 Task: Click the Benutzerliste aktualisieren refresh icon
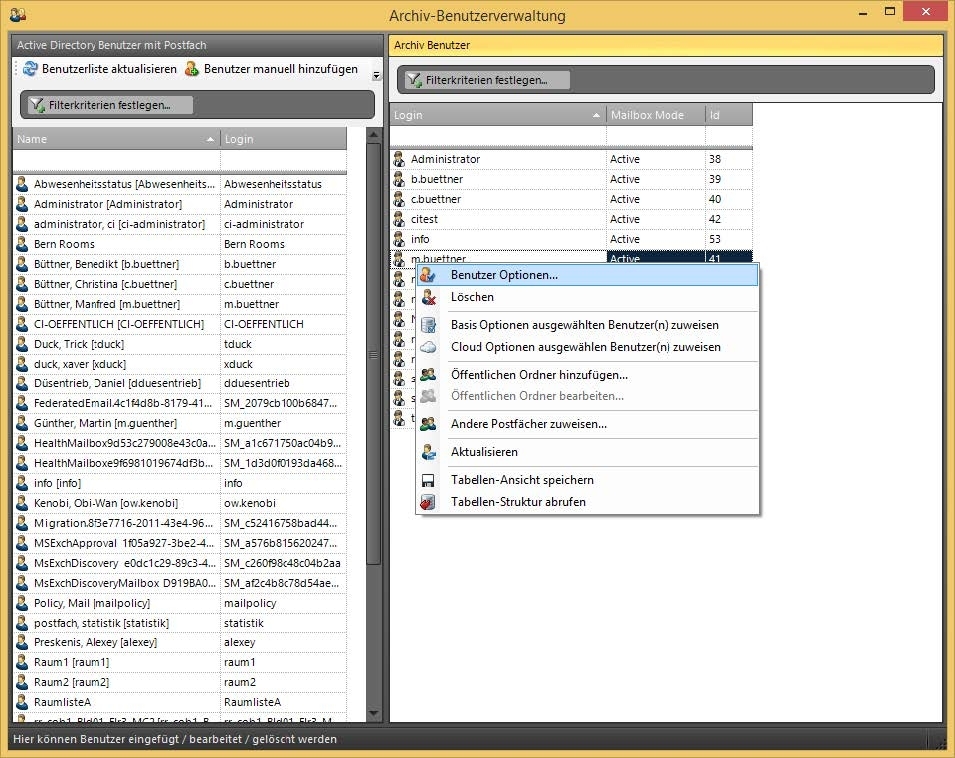click(30, 69)
